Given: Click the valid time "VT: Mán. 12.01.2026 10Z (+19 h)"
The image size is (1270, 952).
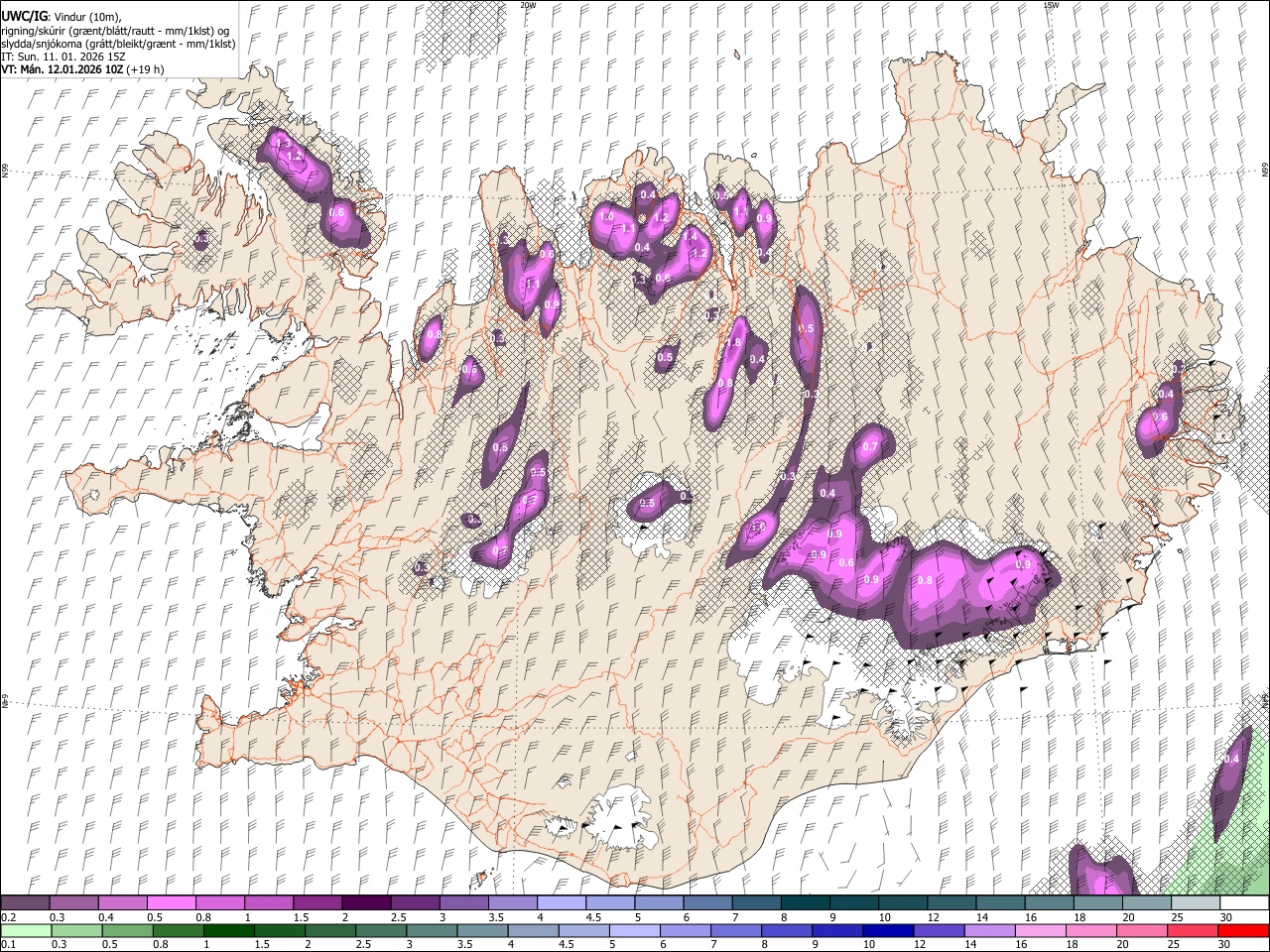Looking at the screenshot, I should point(83,69).
